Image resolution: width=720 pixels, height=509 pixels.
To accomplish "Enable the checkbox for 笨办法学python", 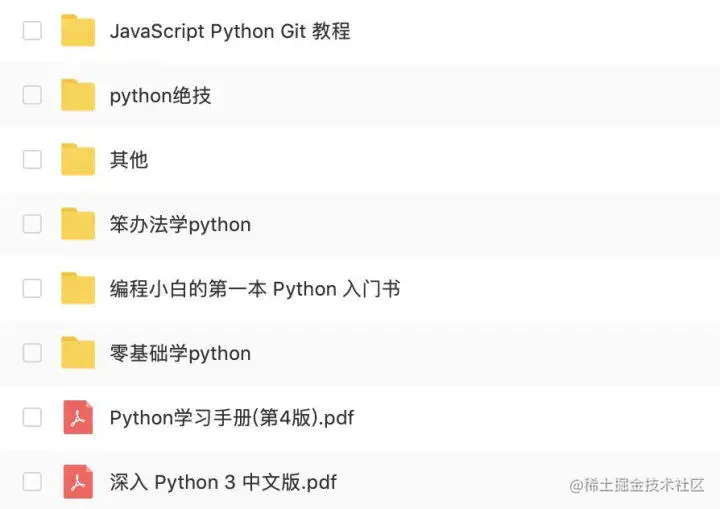I will [x=32, y=224].
